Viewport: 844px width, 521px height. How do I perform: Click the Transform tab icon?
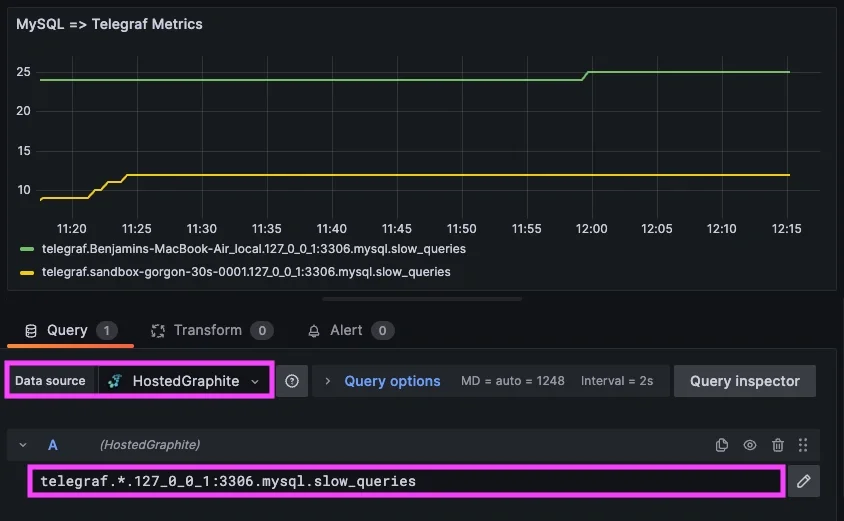[x=158, y=331]
